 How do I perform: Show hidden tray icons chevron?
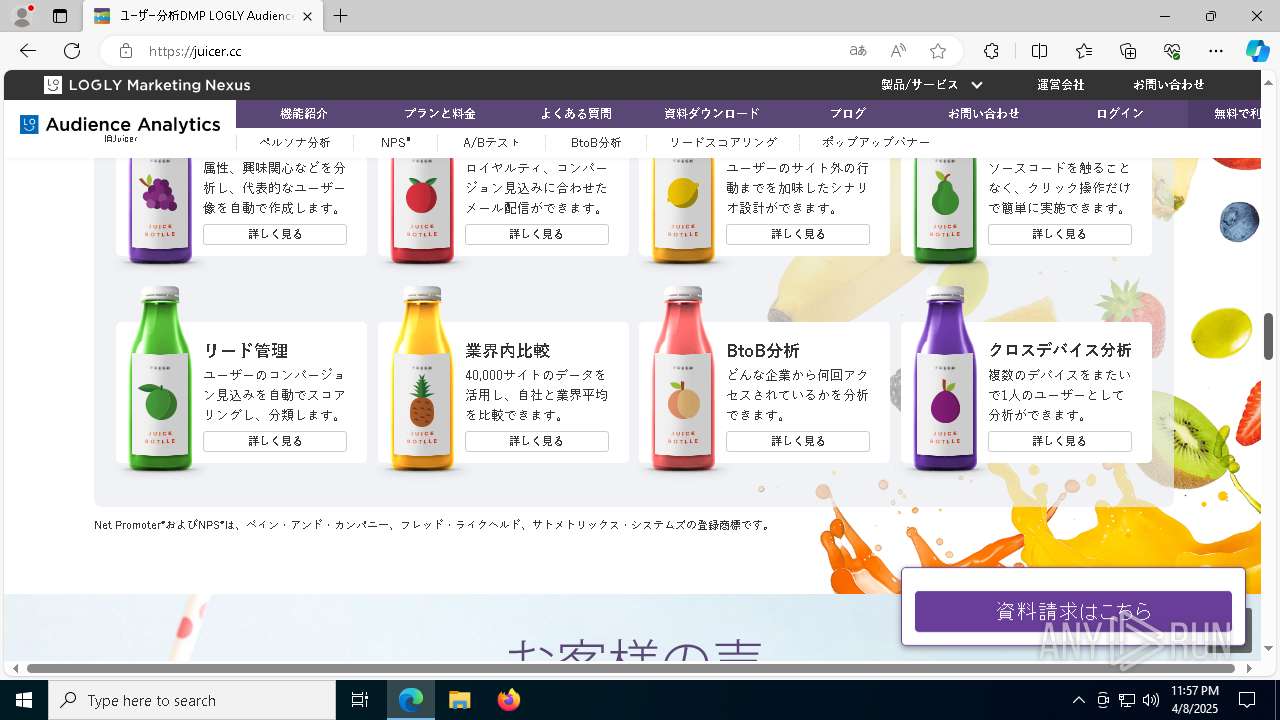click(1078, 700)
